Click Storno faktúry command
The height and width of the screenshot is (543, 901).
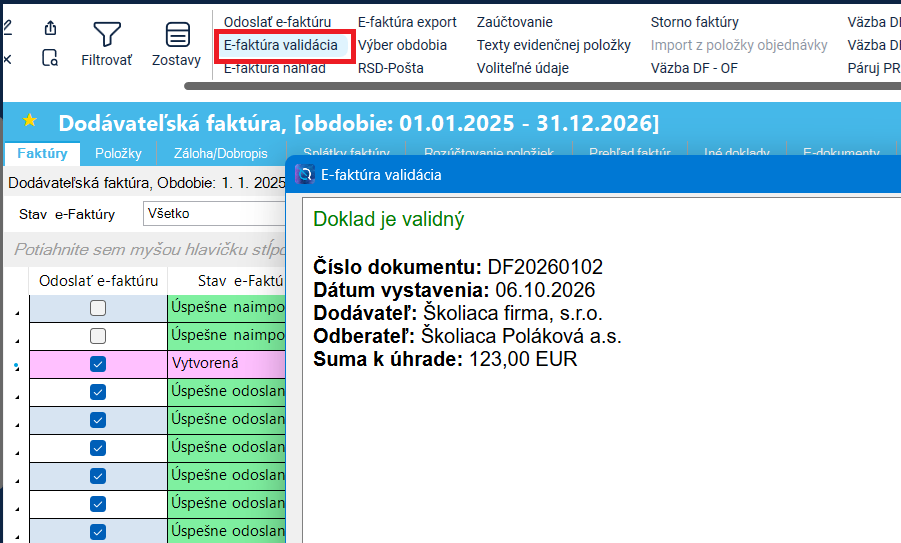coord(694,22)
